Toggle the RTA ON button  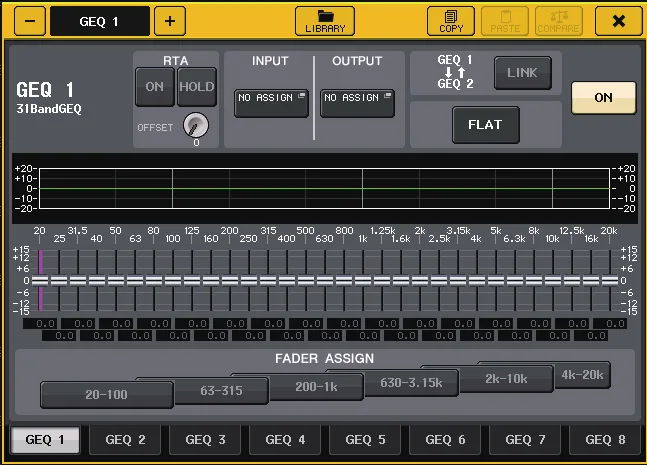(155, 87)
